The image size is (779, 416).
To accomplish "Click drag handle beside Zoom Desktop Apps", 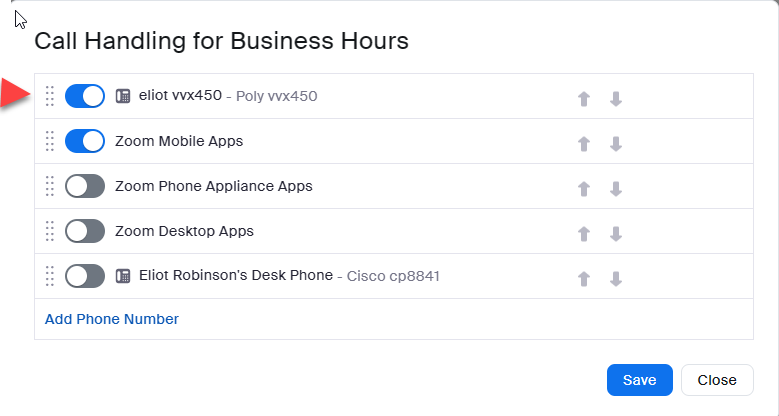I will tap(50, 231).
